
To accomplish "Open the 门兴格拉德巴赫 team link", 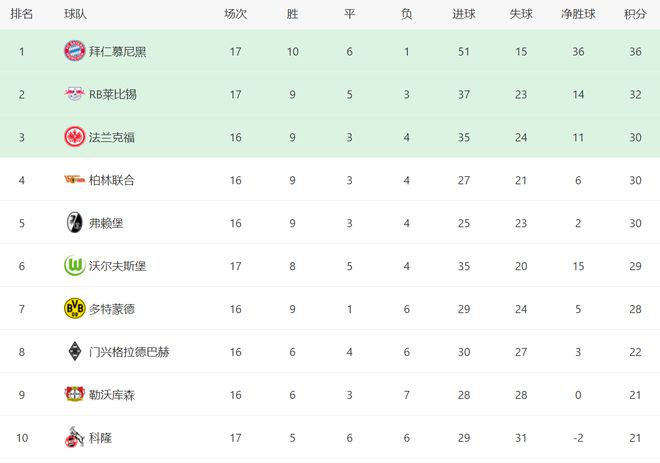I will [129, 352].
